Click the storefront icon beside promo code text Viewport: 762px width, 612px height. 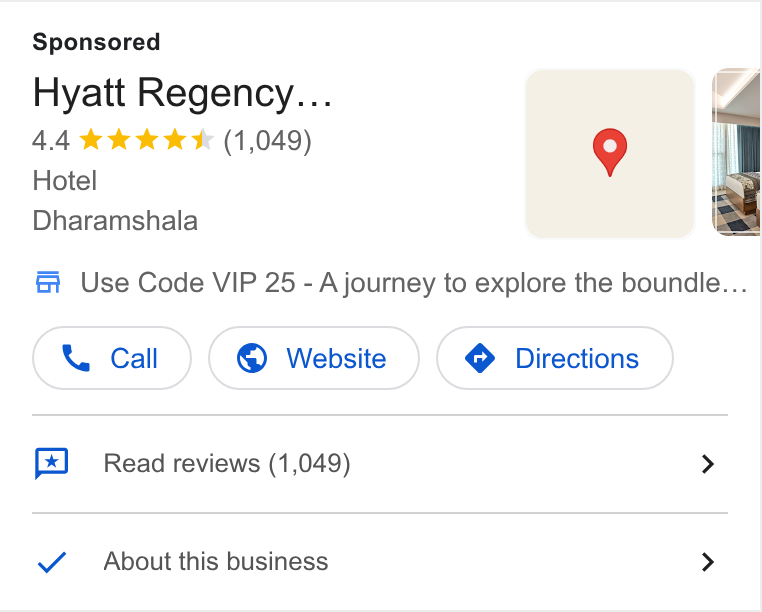[x=48, y=282]
